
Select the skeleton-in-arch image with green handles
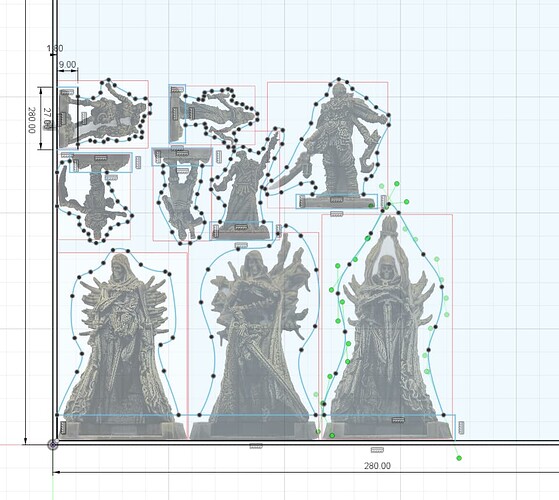coord(388,326)
